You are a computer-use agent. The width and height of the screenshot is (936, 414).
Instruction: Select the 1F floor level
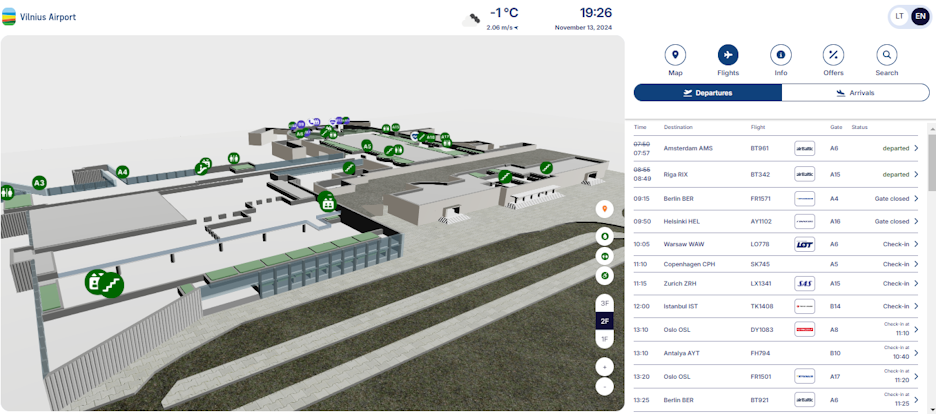[x=604, y=339]
